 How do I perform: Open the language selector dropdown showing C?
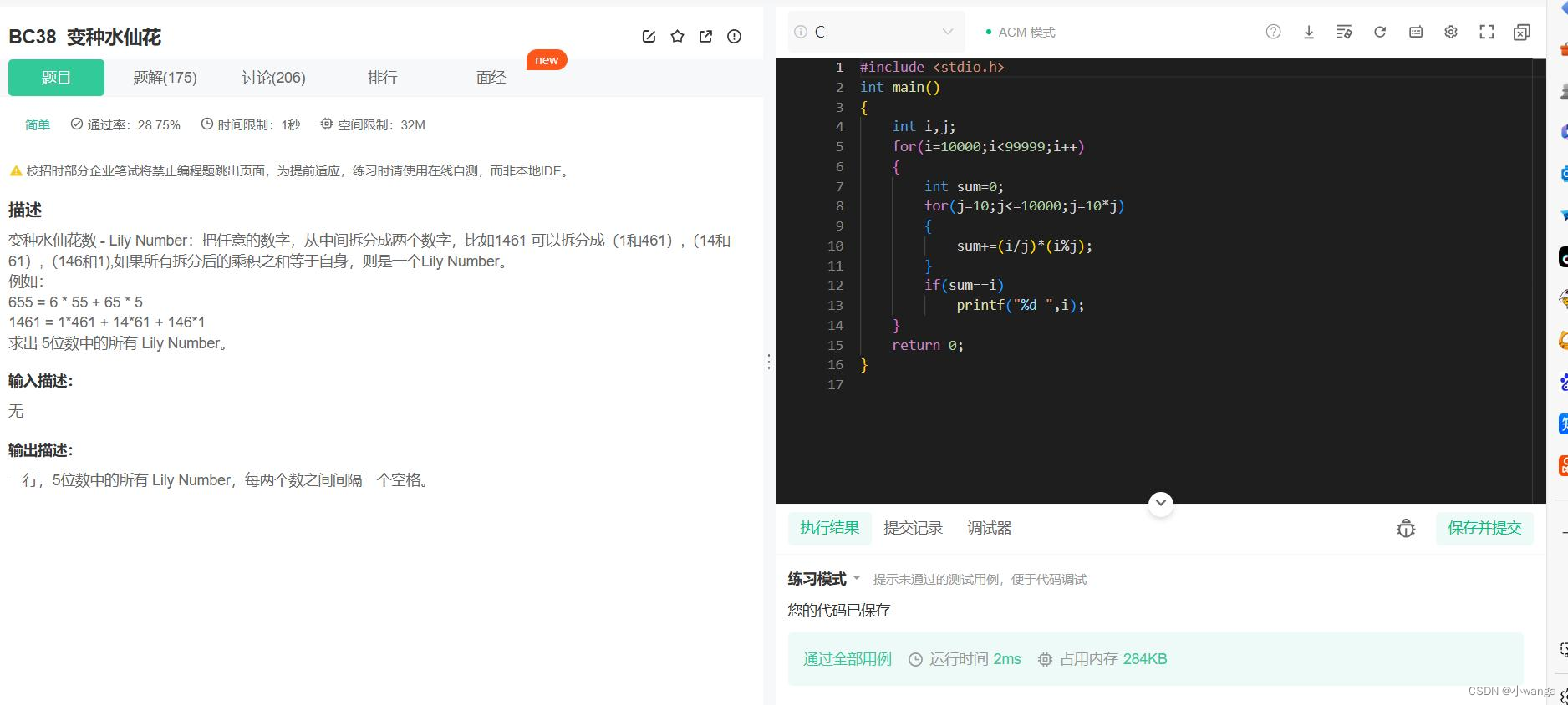(876, 32)
